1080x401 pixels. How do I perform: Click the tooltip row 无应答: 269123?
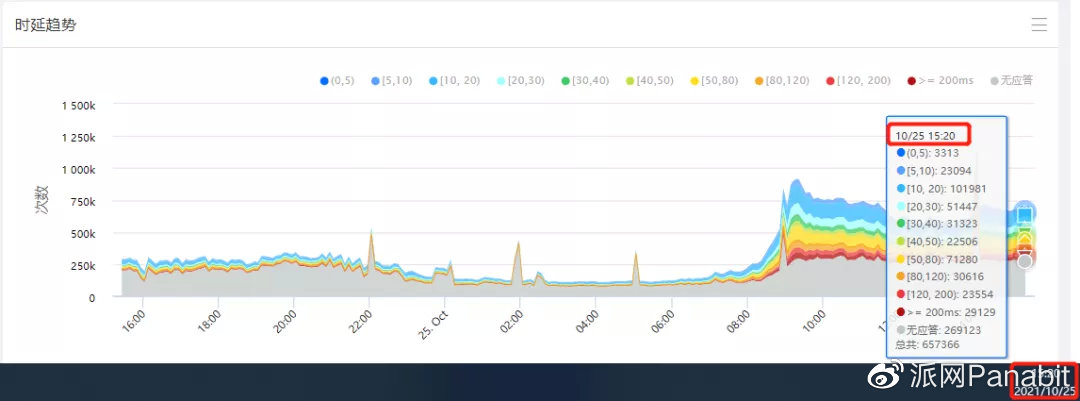(x=939, y=330)
